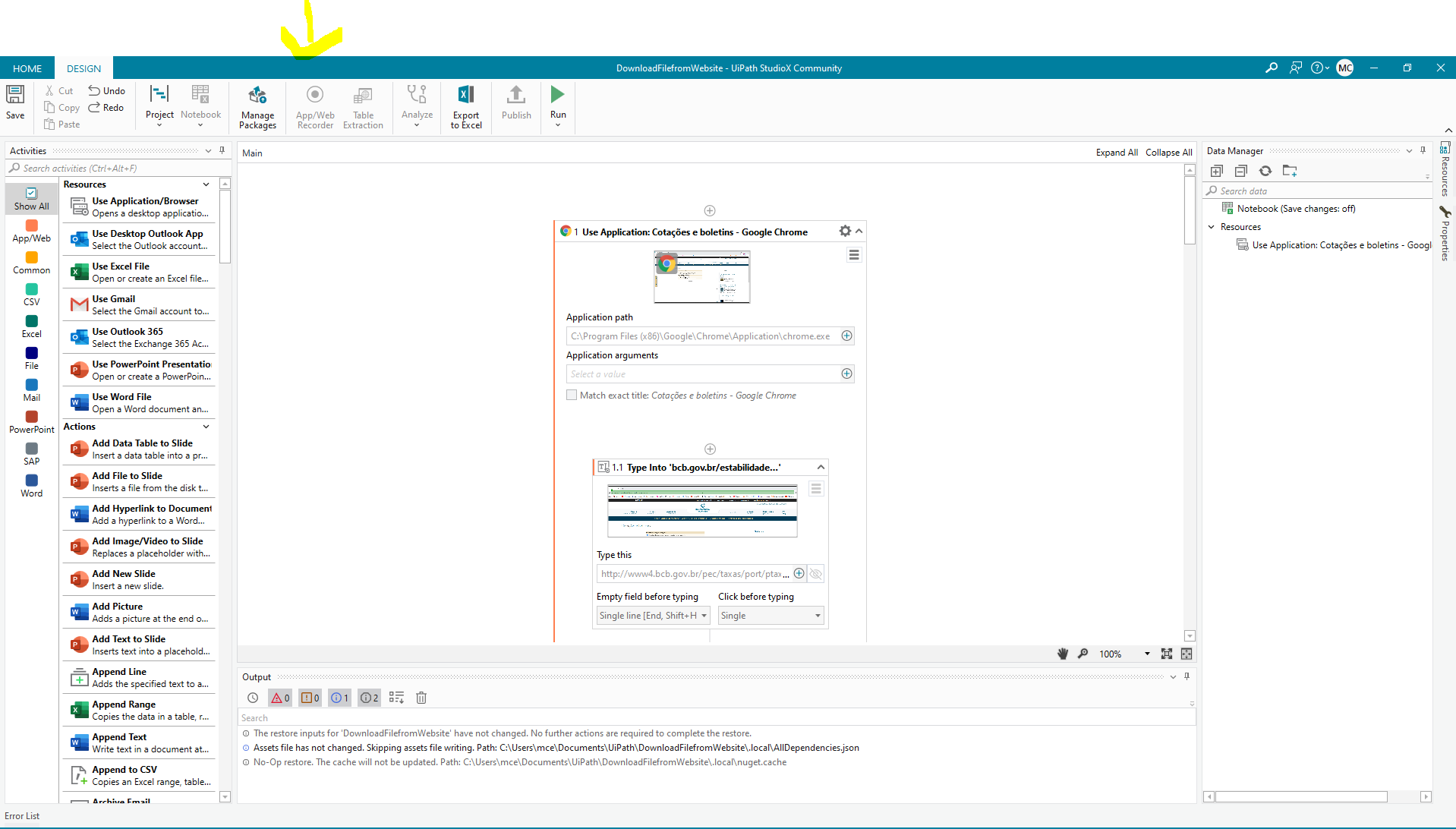This screenshot has width=1456, height=829.
Task: Select the Table Extraction tool
Action: (363, 105)
